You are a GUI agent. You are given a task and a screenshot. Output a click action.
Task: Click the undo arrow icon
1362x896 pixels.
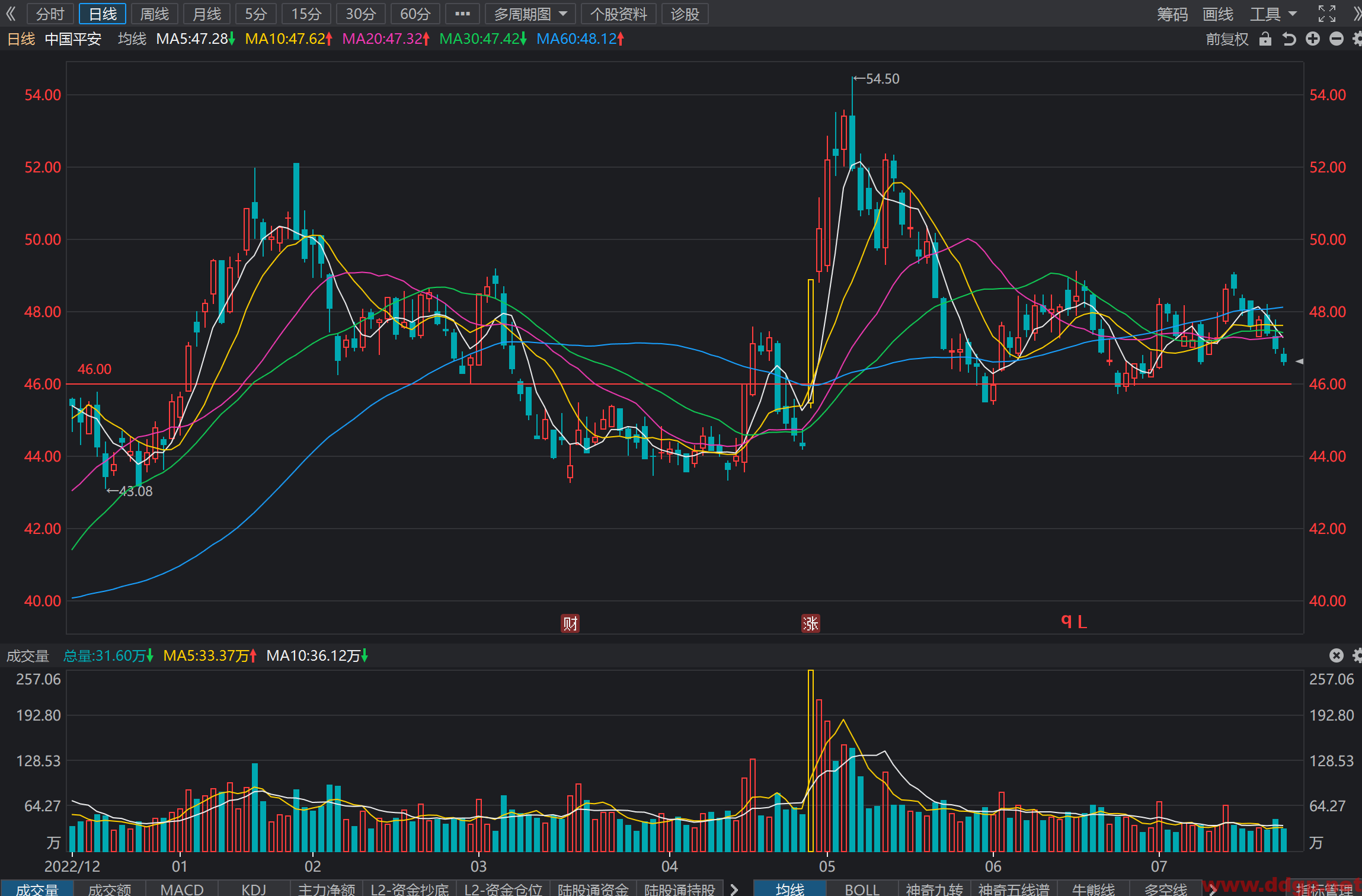(1289, 39)
